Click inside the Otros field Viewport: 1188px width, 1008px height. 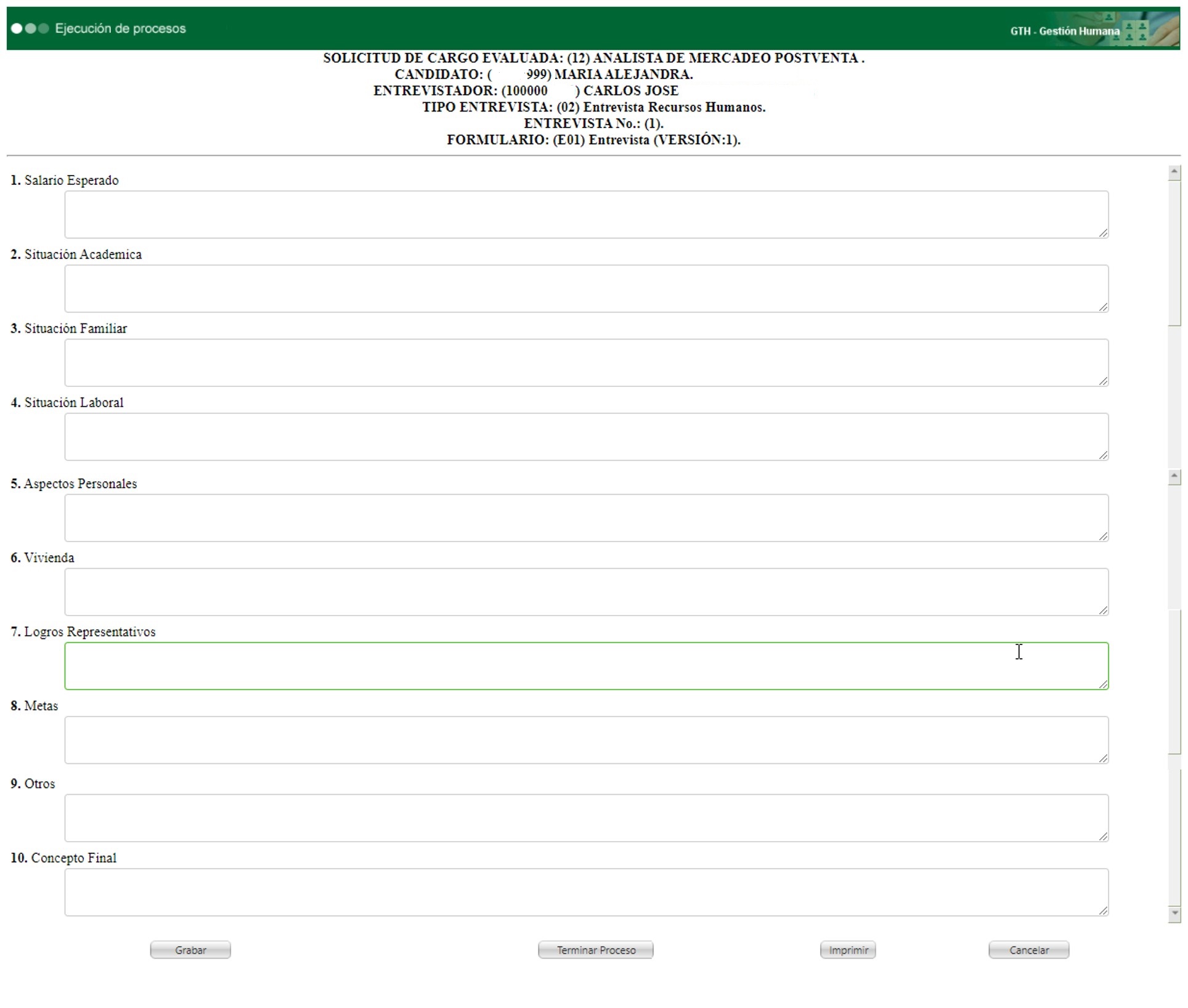click(586, 818)
